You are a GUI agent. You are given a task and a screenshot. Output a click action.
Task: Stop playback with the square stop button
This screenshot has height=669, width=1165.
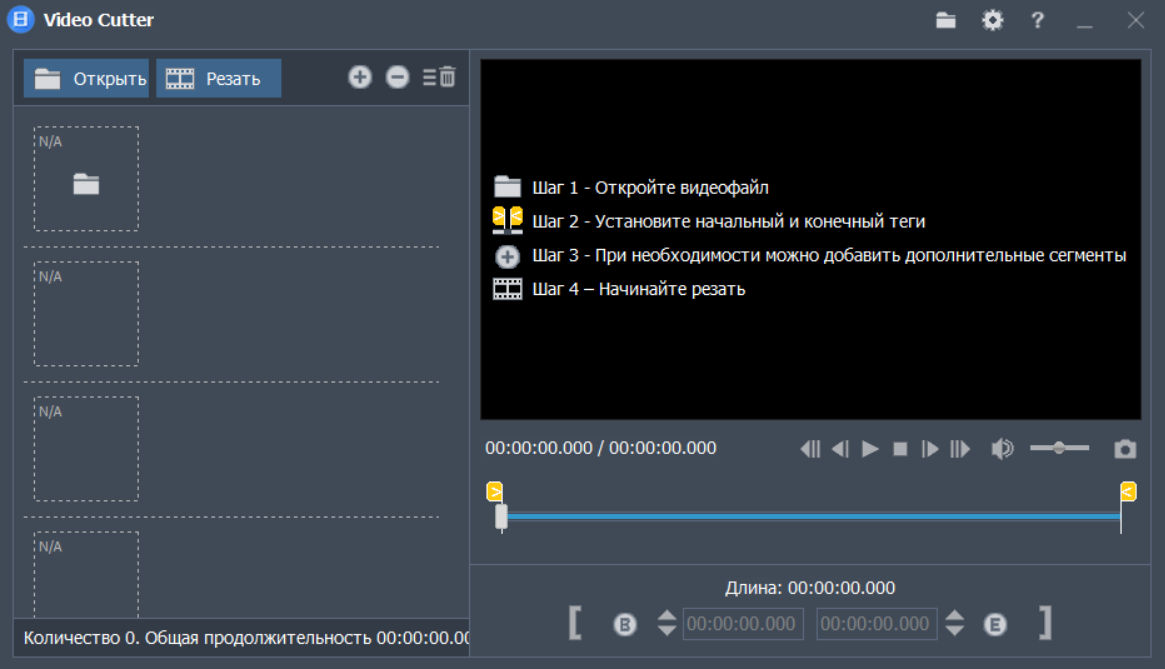click(x=900, y=449)
